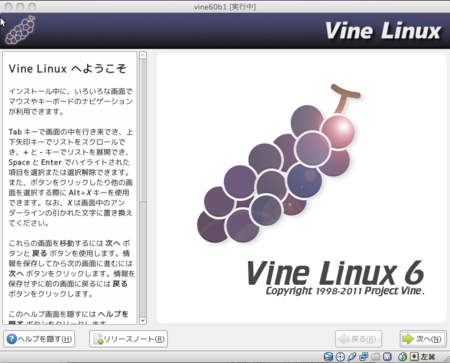Click the green next arrow icon
The height and width of the screenshot is (363, 450).
coord(408,339)
